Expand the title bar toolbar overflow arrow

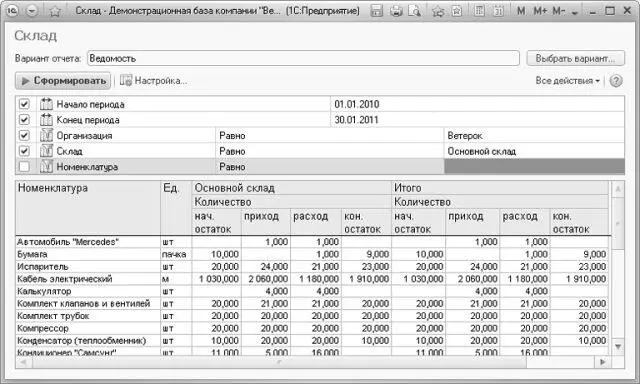[575, 13]
